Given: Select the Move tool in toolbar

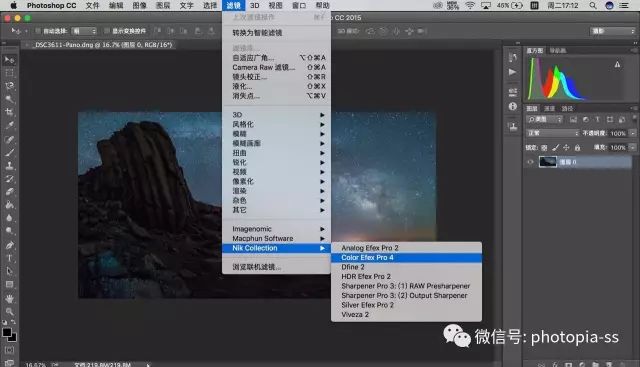Looking at the screenshot, I should 9,60.
